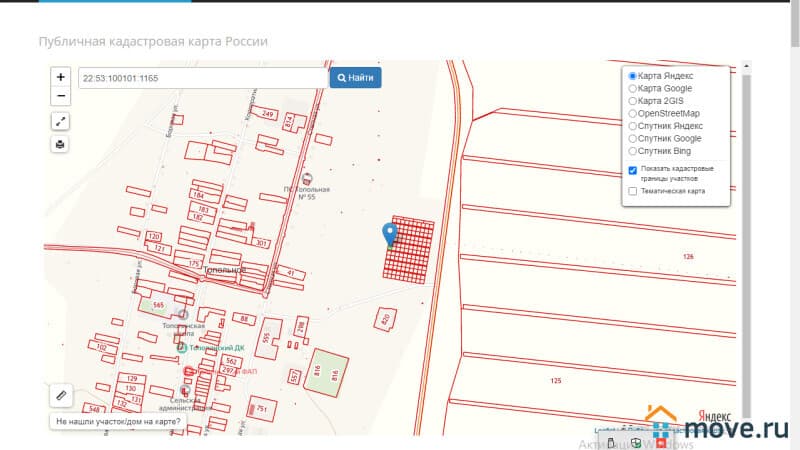Select Спутник Bing satellite layer

632,151
